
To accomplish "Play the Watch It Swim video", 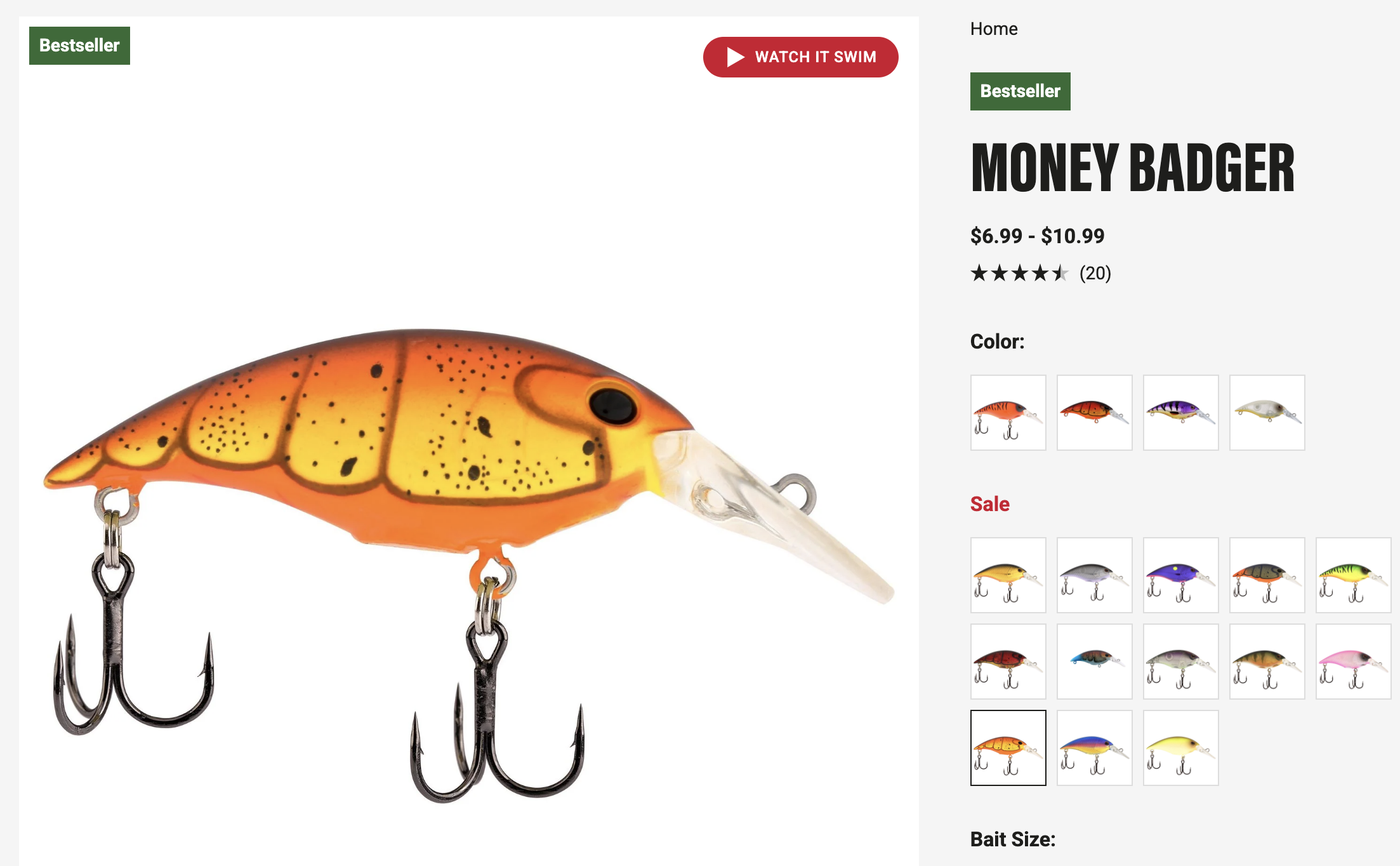I will click(800, 57).
